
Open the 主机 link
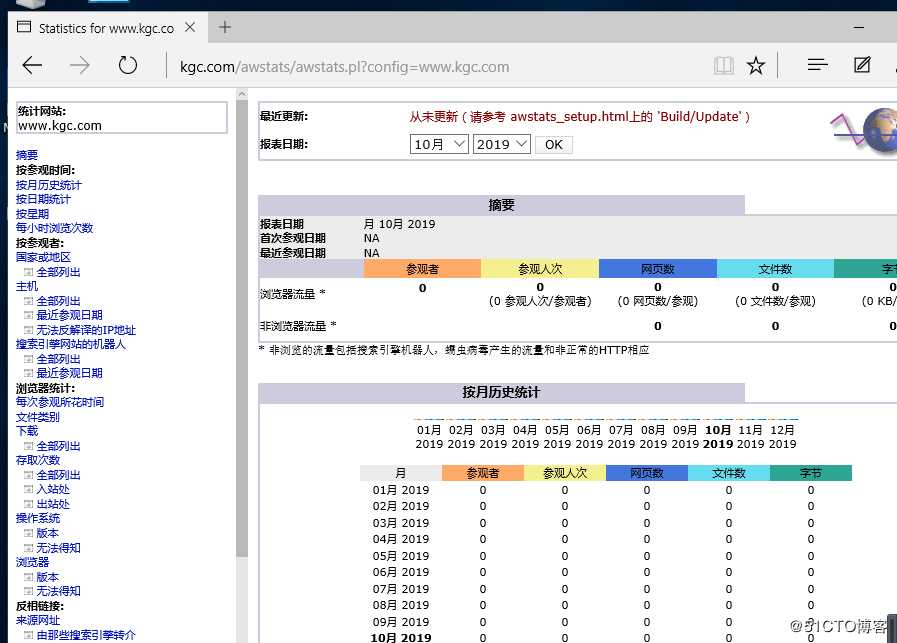pyautogui.click(x=27, y=286)
